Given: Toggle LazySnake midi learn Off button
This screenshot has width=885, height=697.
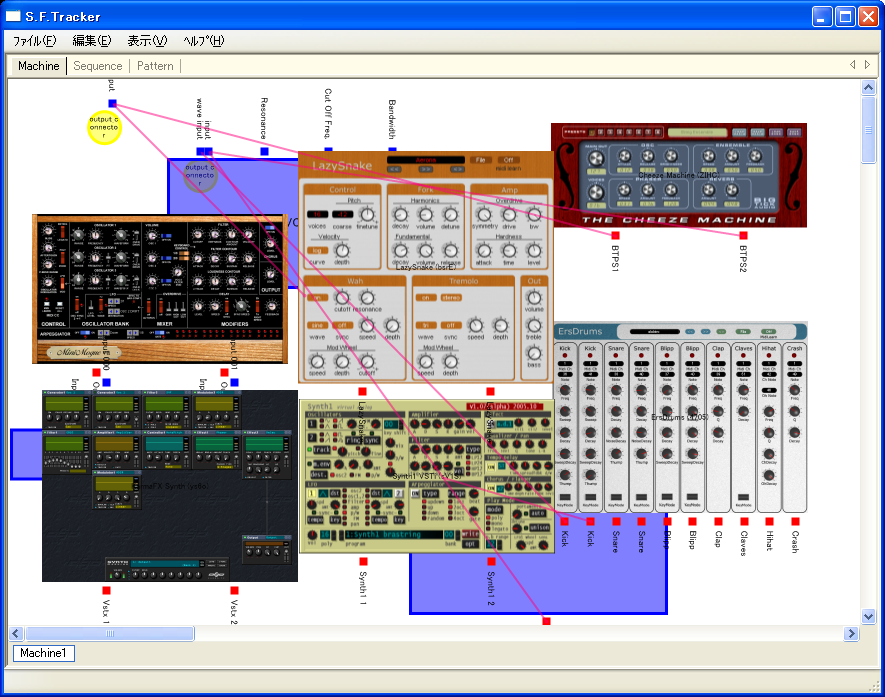Looking at the screenshot, I should [508, 160].
